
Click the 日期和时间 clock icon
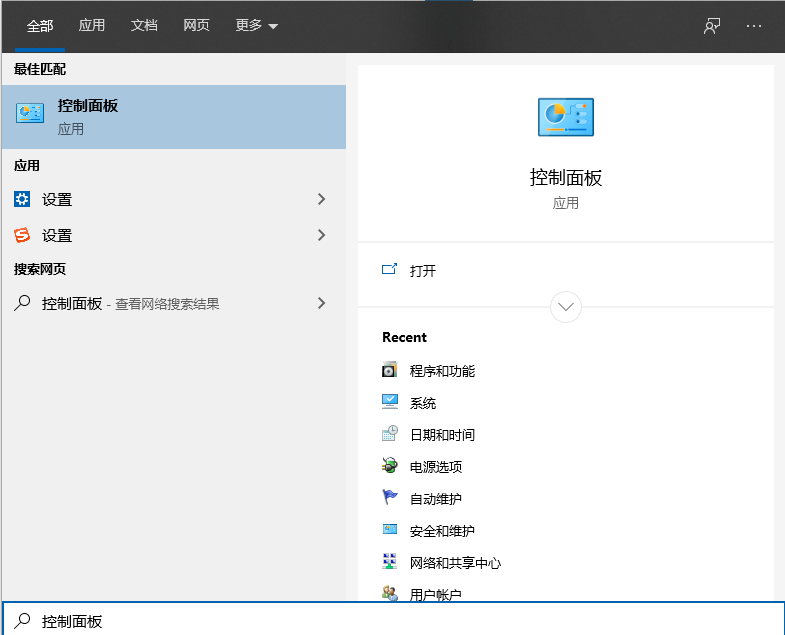[x=389, y=434]
